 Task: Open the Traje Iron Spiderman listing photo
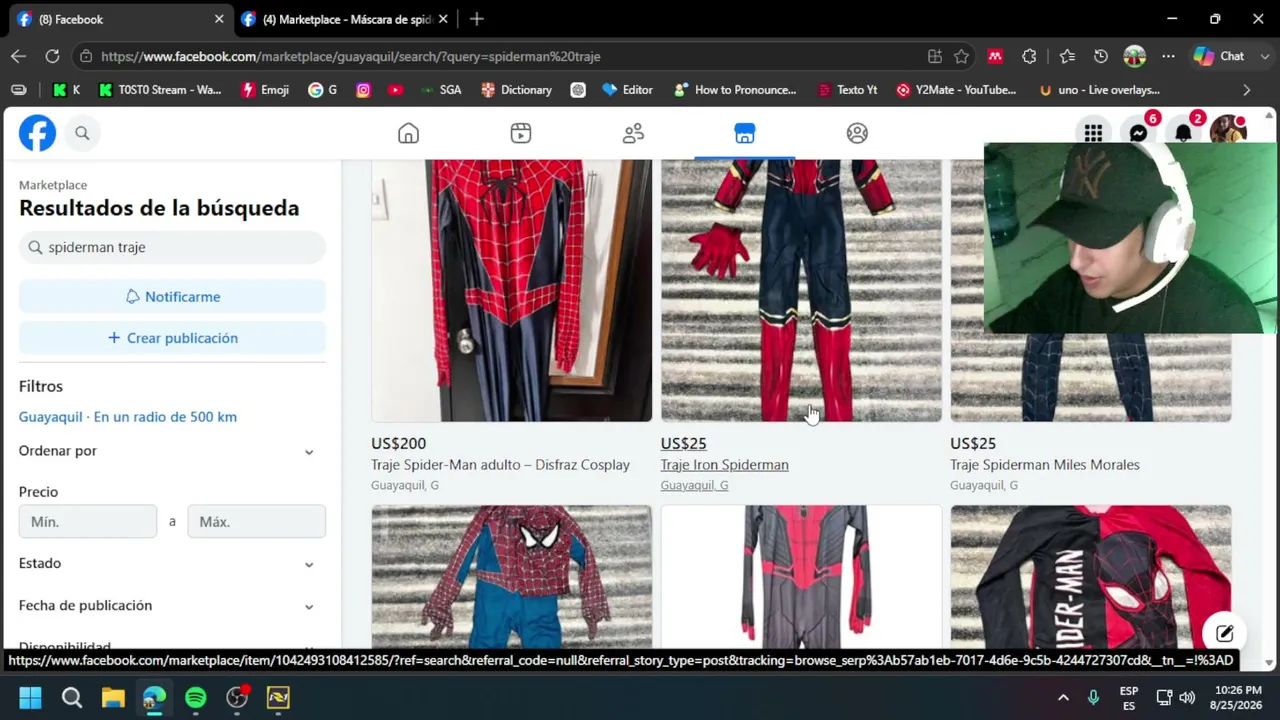[801, 290]
